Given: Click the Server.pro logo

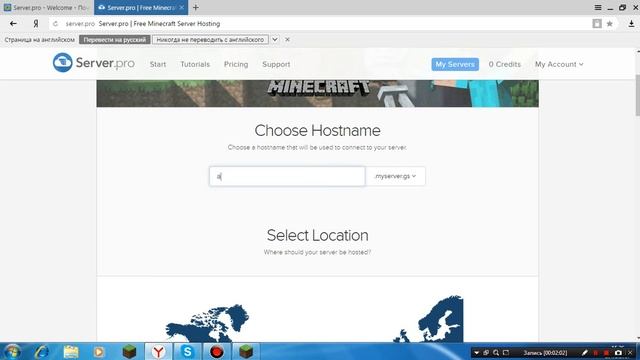Looking at the screenshot, I should [94, 63].
